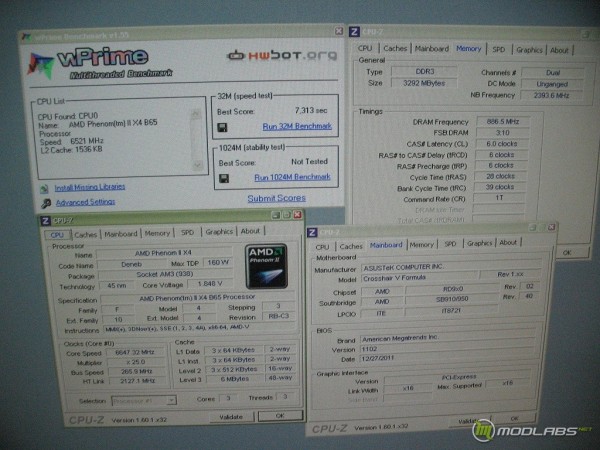600x450 pixels.
Task: Click the Multiplier x 25.0 value
Action: [x=135, y=362]
